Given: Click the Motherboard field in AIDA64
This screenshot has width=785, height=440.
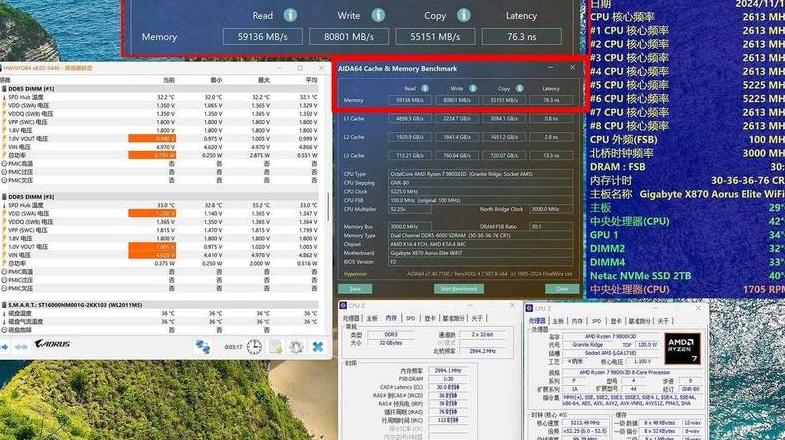Looking at the screenshot, I should click(481, 253).
